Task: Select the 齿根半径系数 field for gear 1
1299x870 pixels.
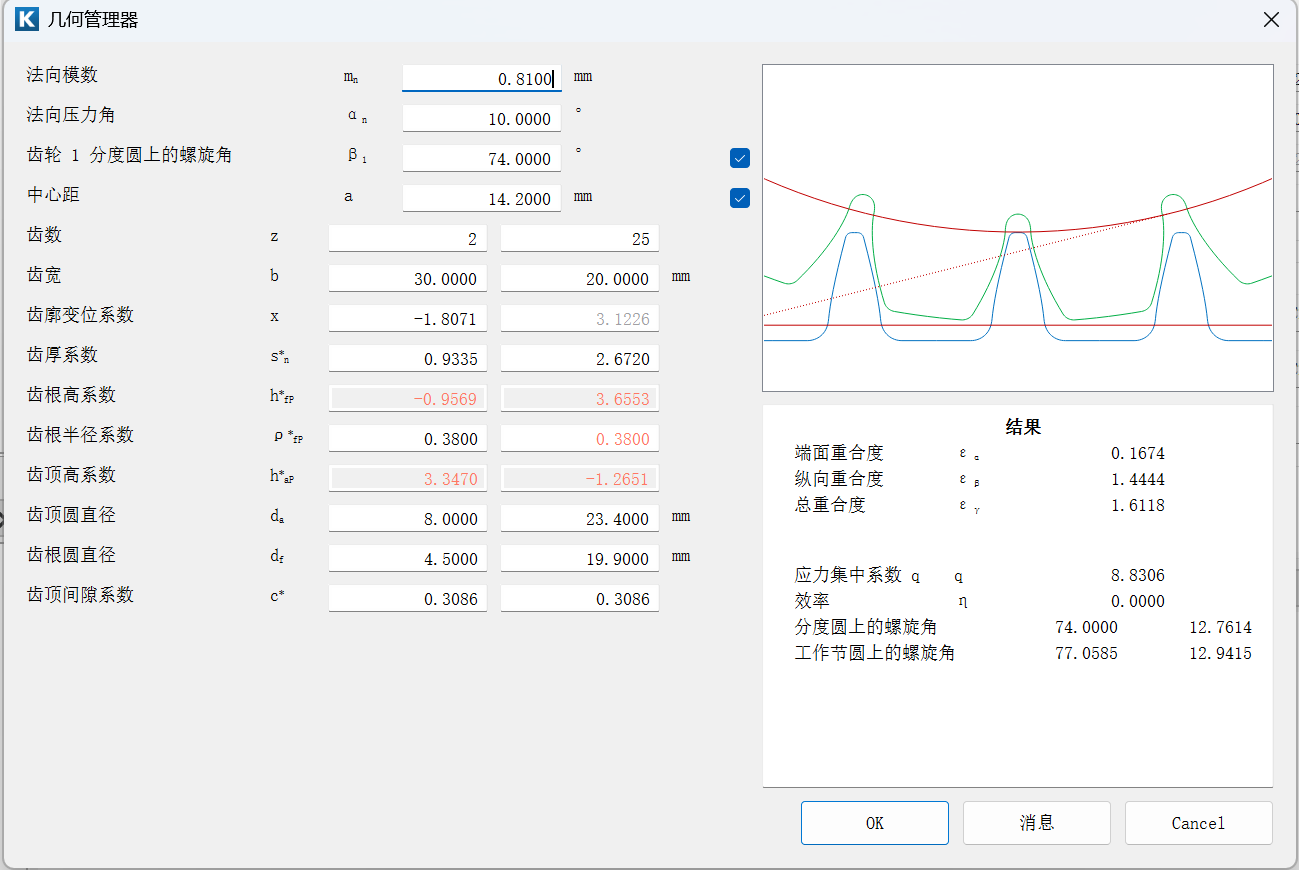Action: click(407, 438)
